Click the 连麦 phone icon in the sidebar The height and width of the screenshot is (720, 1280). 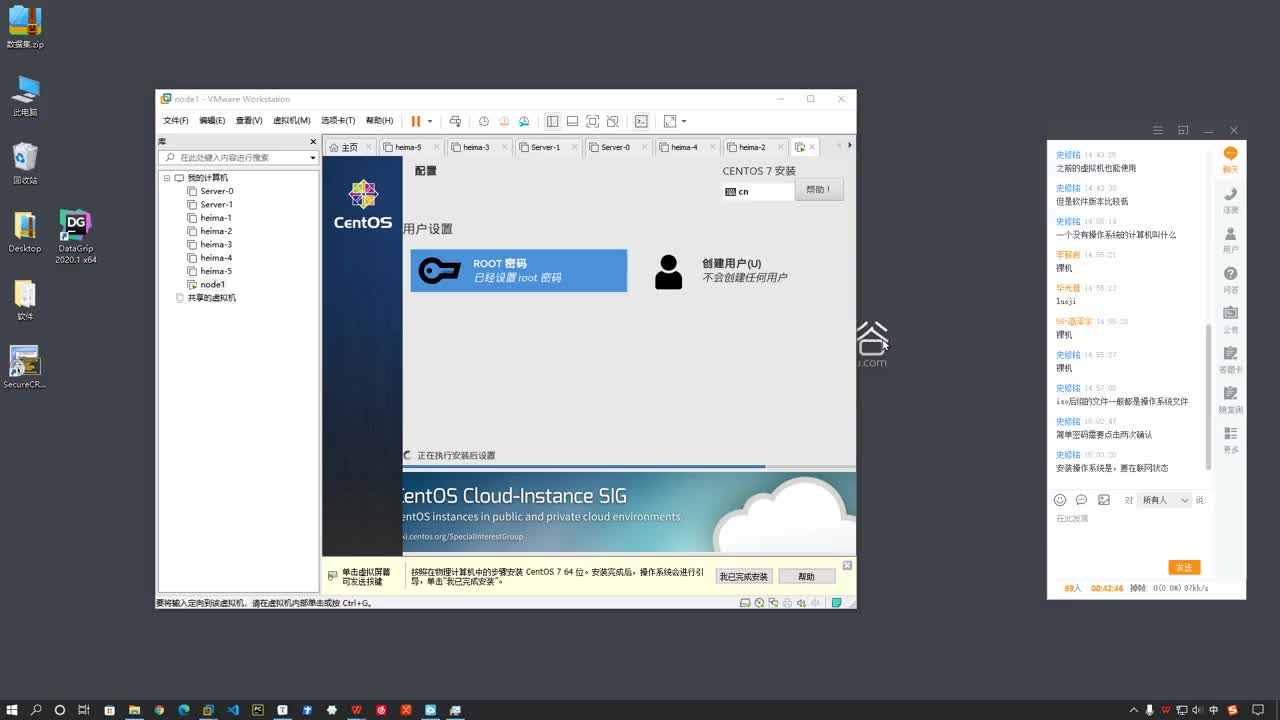(x=1231, y=200)
